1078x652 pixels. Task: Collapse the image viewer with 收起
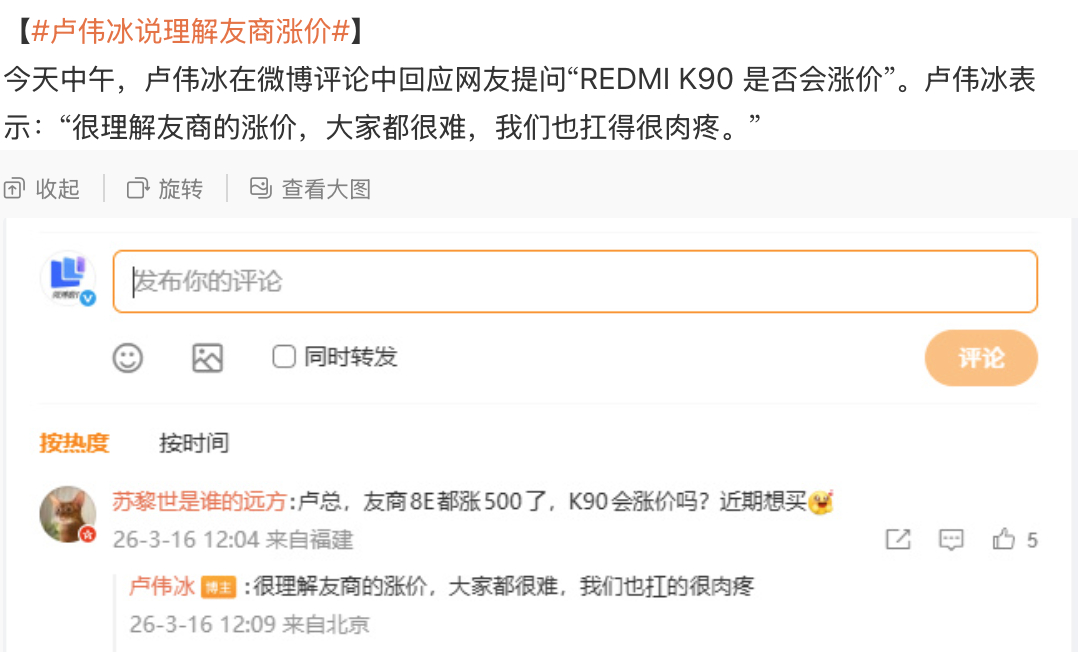point(44,189)
